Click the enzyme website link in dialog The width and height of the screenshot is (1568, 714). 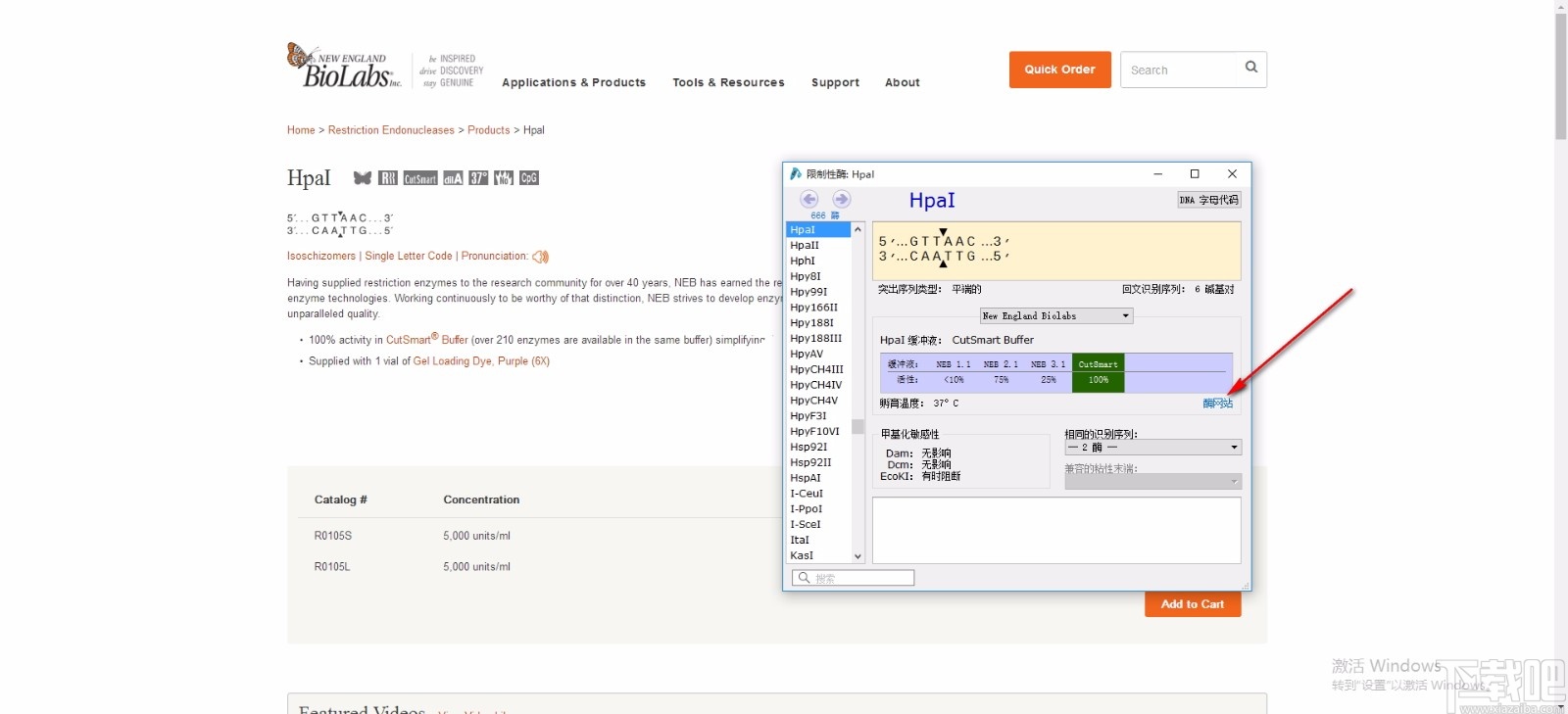pyautogui.click(x=1218, y=404)
